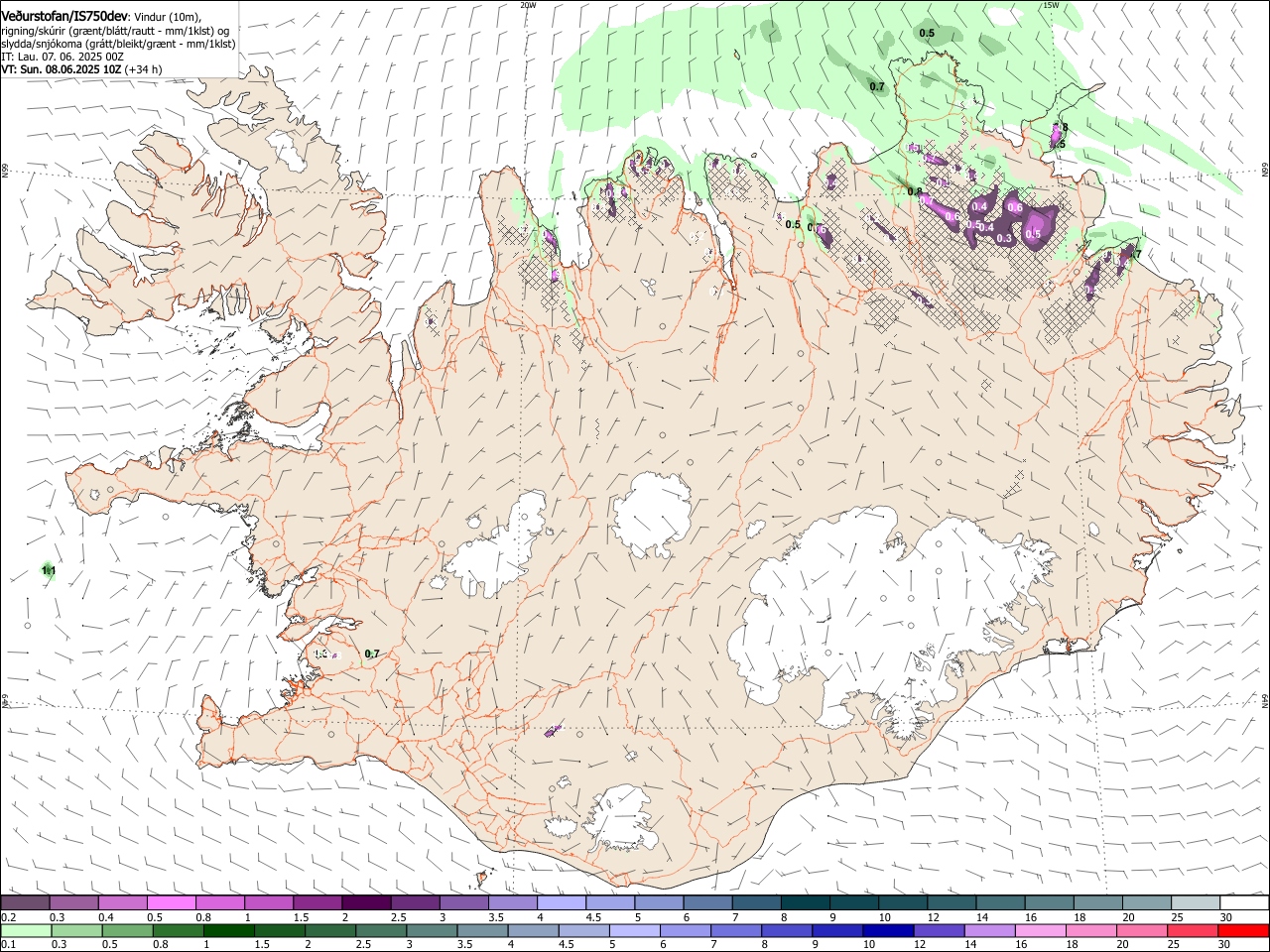Click the light green 0.3 swatch, lower legend row
Viewport: 1270px width, 952px height.
click(76, 930)
